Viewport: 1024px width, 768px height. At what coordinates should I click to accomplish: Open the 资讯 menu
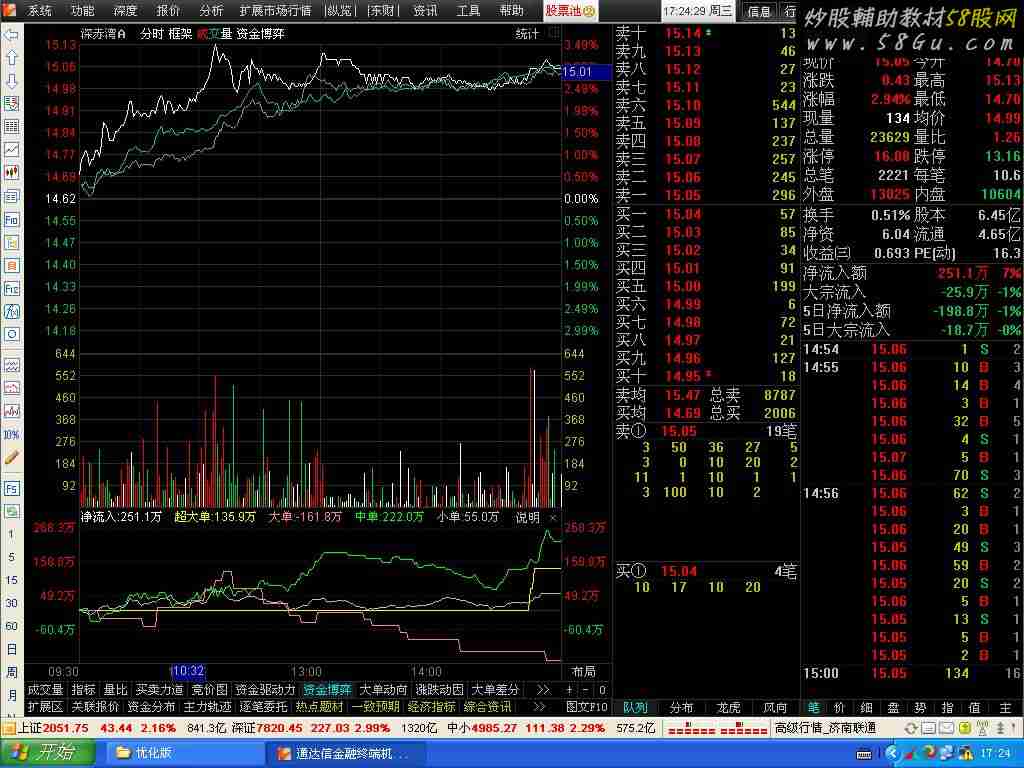click(425, 10)
